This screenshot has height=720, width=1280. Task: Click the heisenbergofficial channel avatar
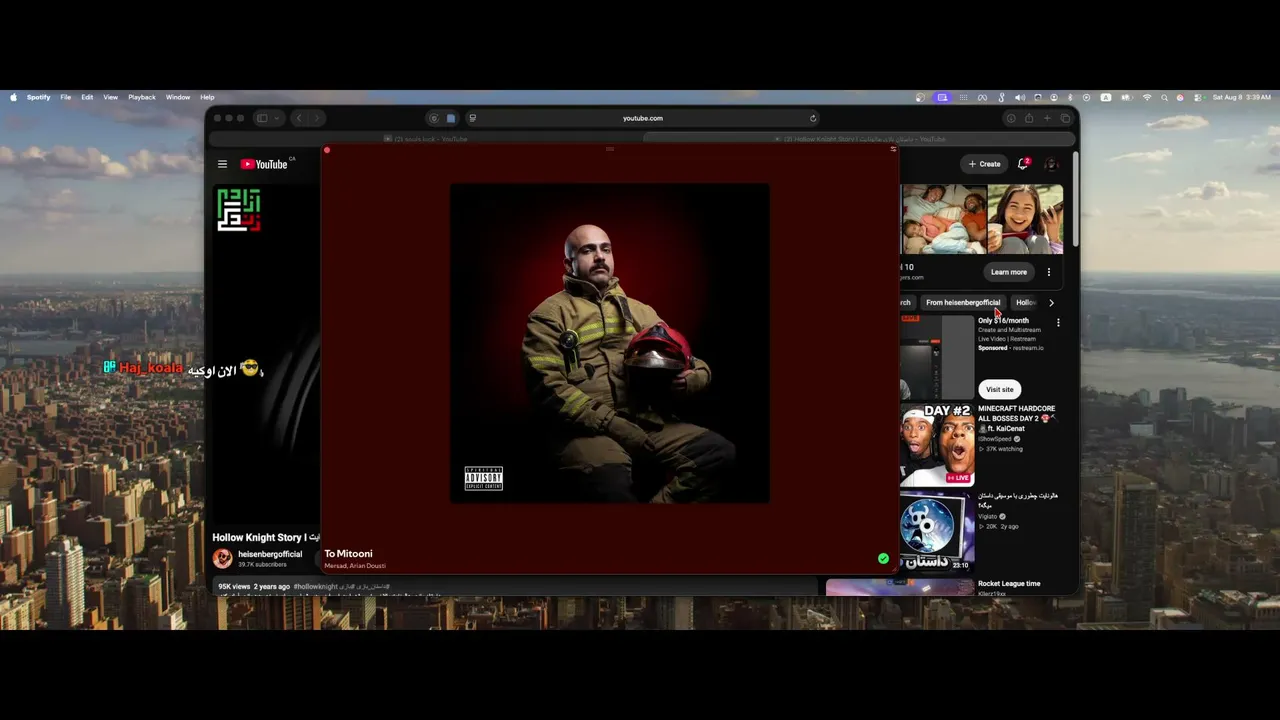pyautogui.click(x=222, y=558)
